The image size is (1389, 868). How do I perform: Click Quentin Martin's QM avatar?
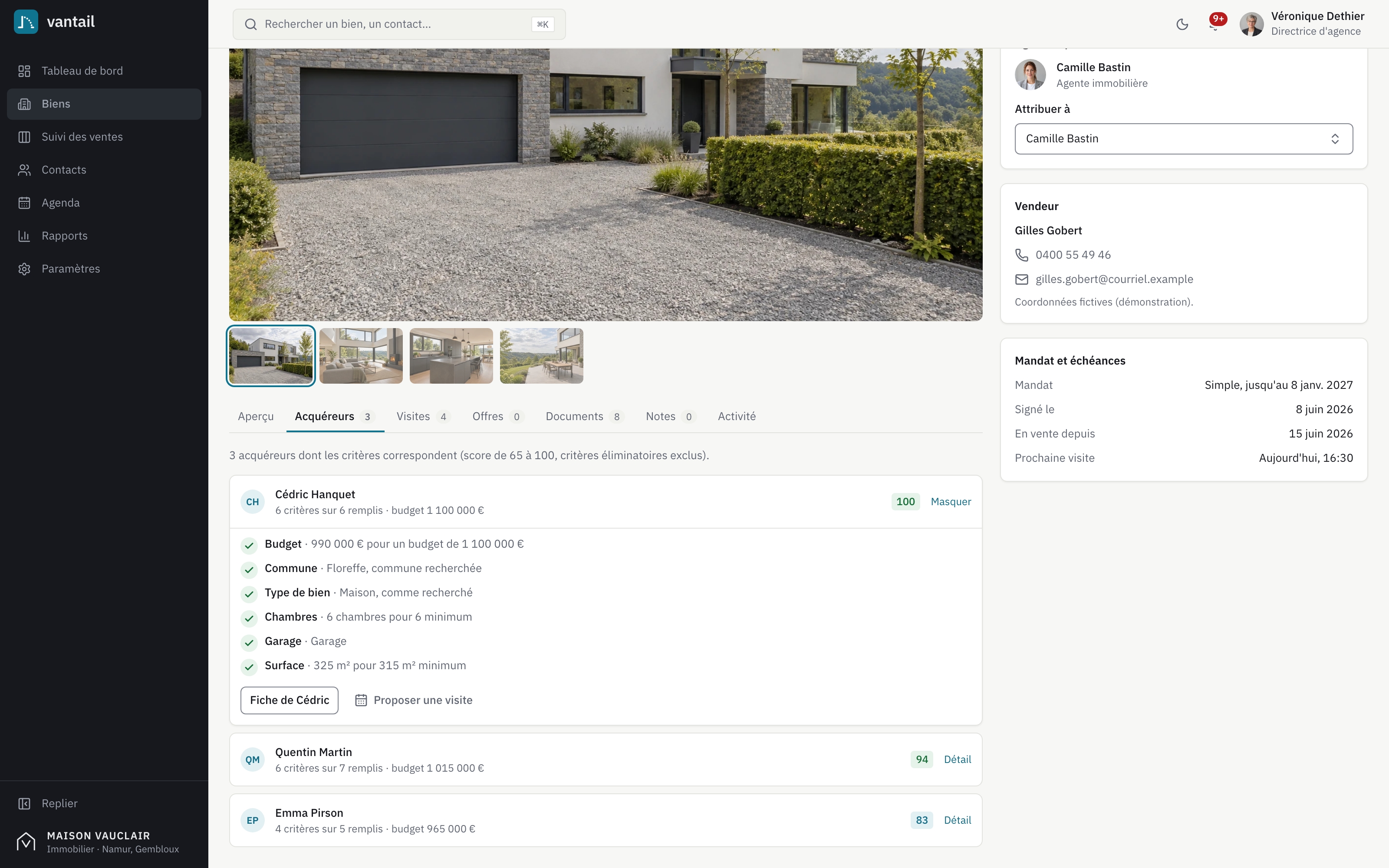pyautogui.click(x=253, y=759)
